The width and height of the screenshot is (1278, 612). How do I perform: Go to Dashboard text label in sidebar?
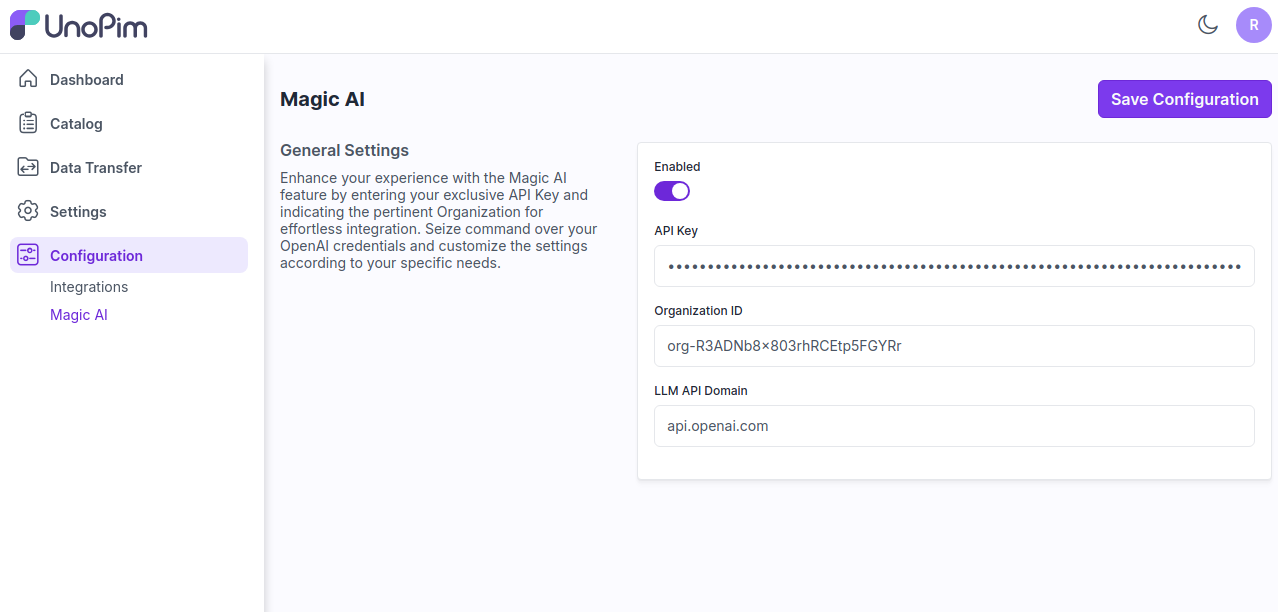pyautogui.click(x=87, y=80)
